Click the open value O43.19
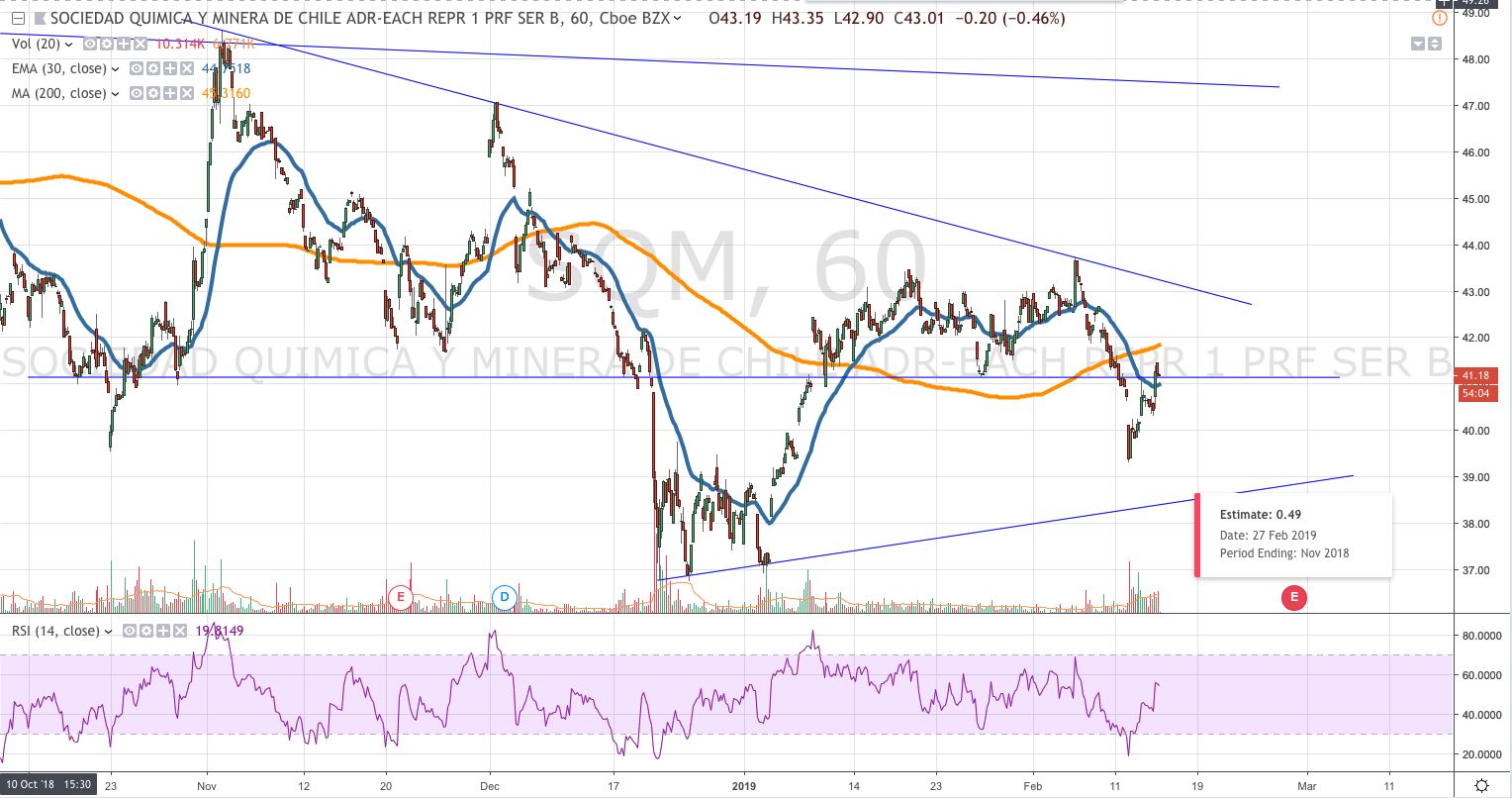The height and width of the screenshot is (798, 1512). click(735, 19)
